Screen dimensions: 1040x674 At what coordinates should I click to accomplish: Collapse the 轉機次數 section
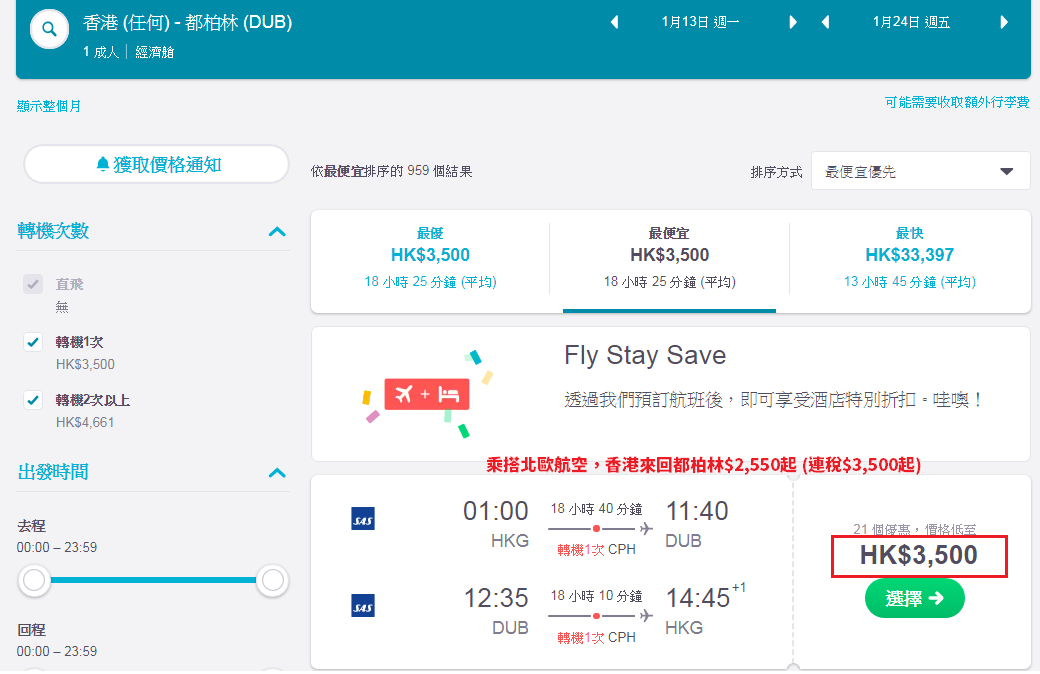277,232
